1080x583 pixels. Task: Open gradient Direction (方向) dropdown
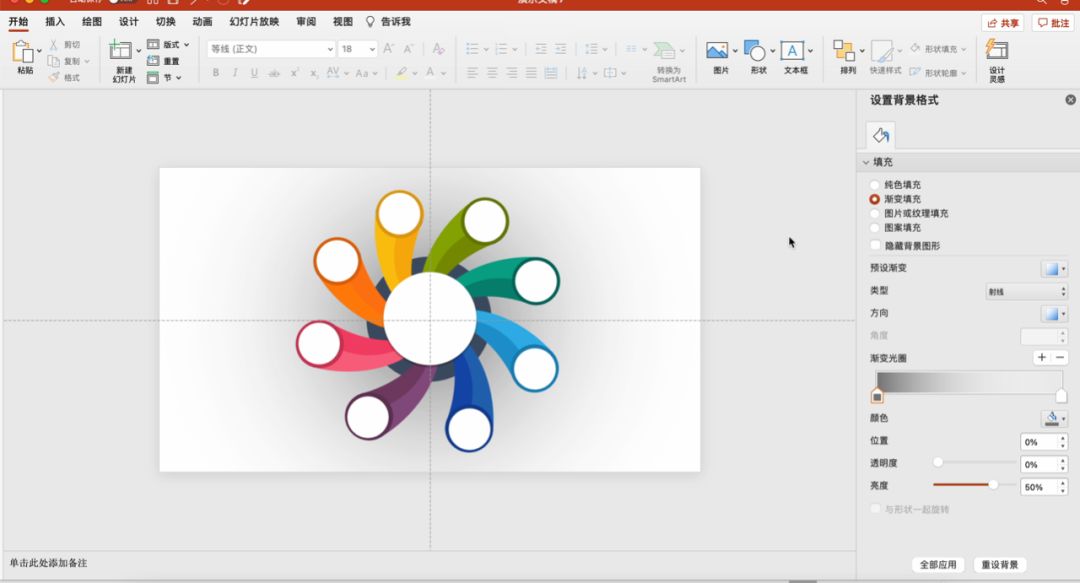coord(1054,314)
